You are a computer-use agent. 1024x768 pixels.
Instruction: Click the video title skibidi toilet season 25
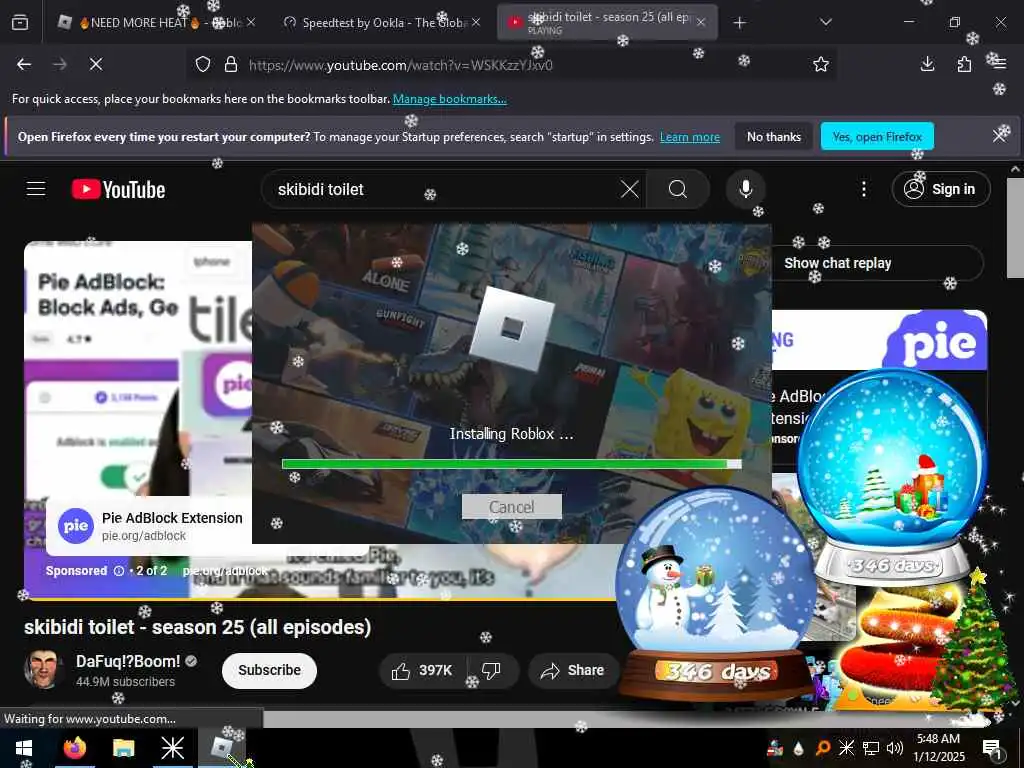(197, 627)
